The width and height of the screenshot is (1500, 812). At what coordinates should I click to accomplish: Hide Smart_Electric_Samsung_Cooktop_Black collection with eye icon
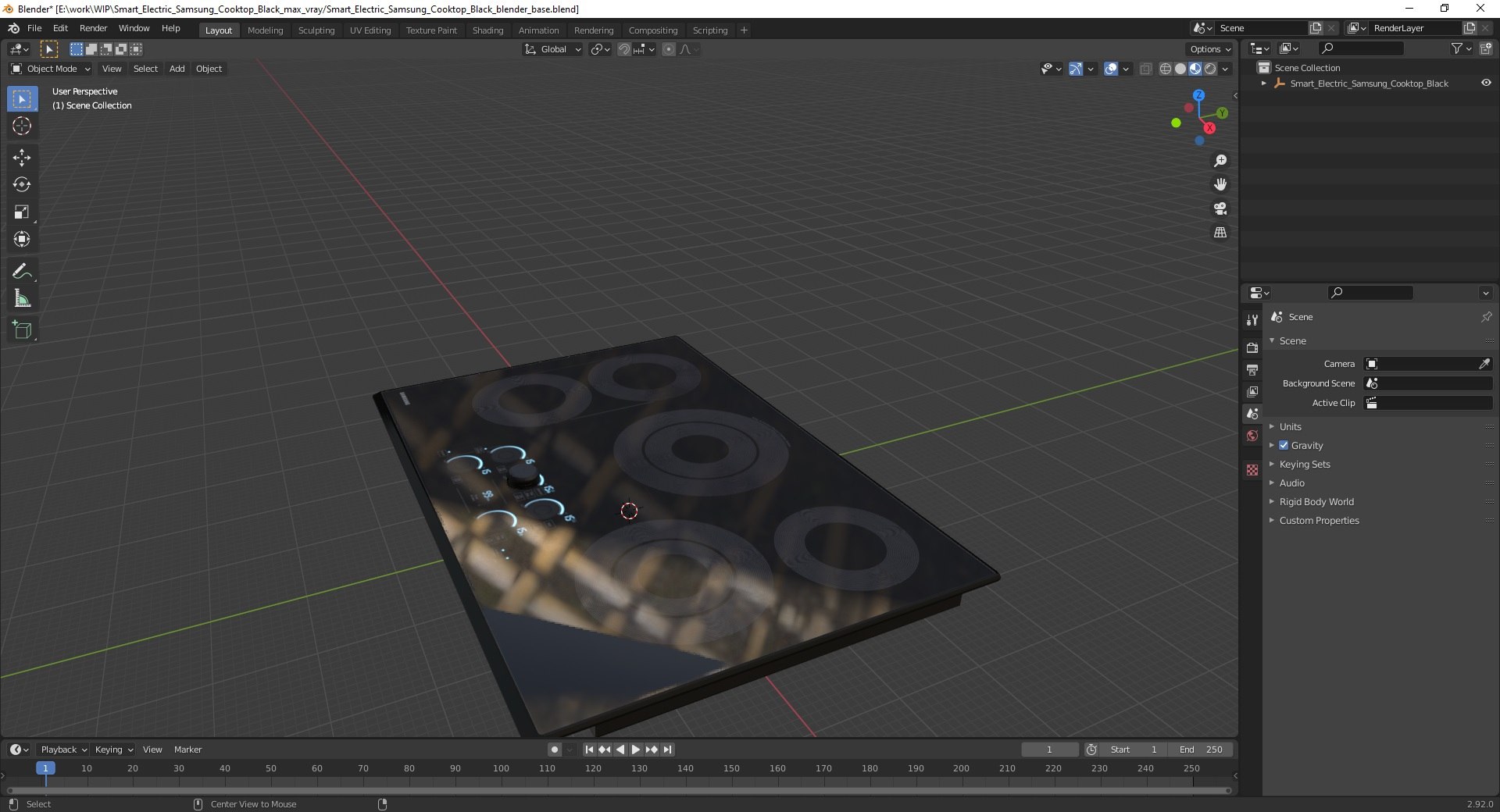click(1486, 83)
